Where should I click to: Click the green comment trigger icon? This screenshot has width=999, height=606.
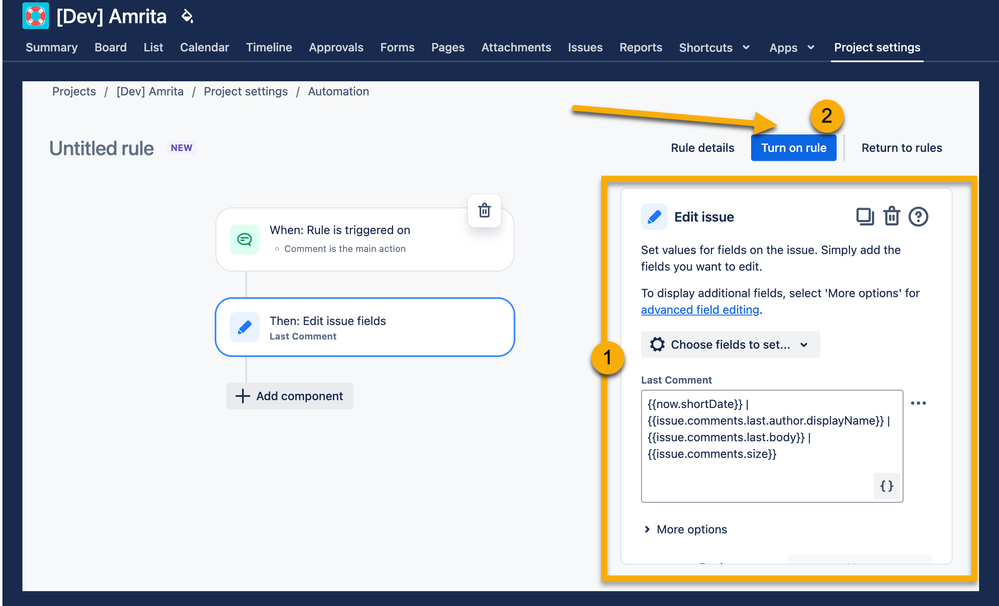coord(245,240)
